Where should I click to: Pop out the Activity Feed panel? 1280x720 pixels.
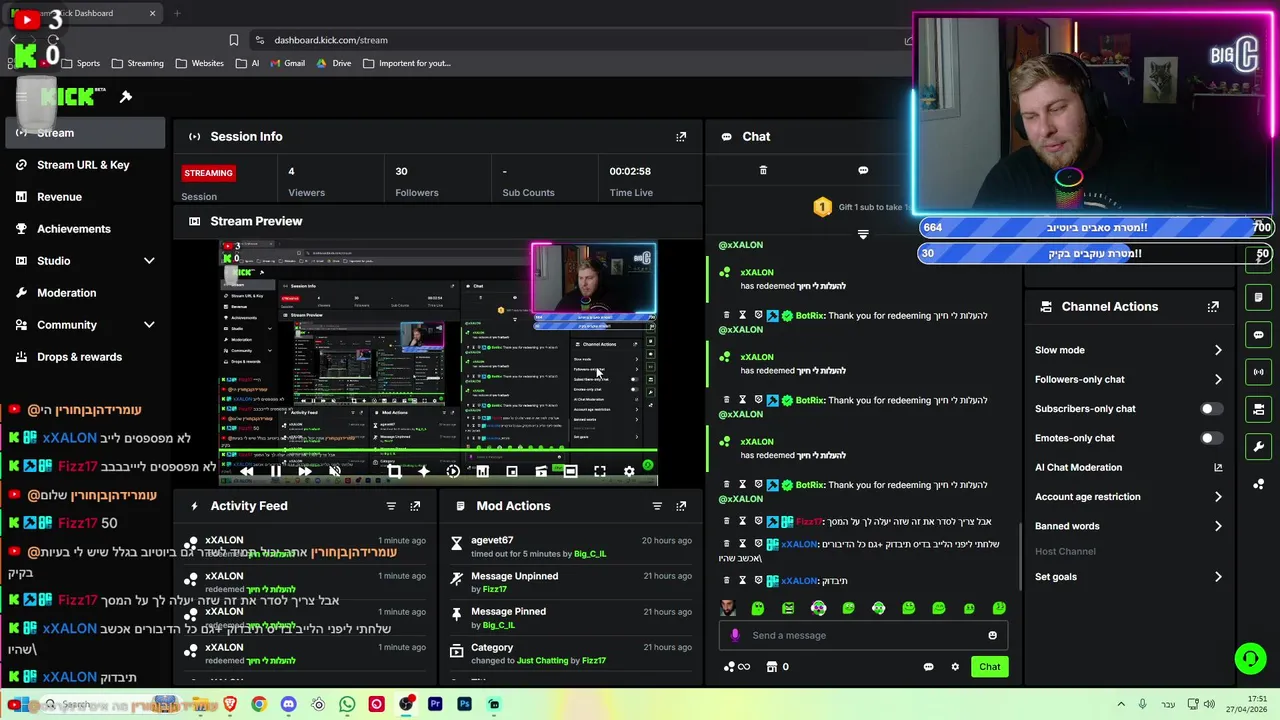(415, 506)
